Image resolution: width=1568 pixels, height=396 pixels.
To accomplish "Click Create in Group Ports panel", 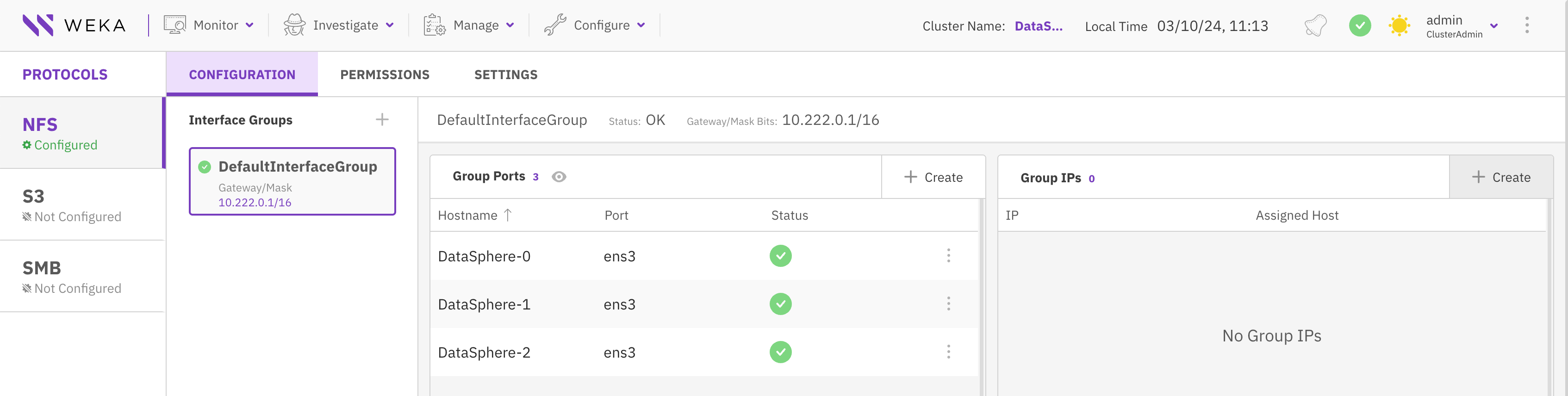I will (933, 177).
